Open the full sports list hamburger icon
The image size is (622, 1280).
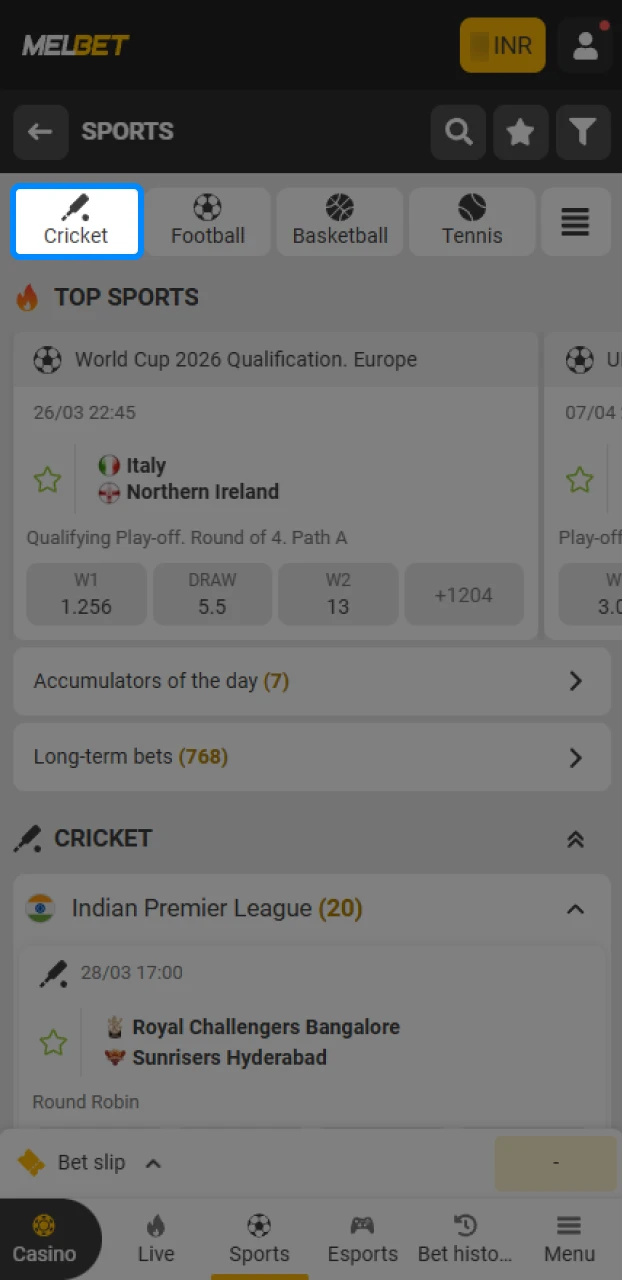pos(576,221)
